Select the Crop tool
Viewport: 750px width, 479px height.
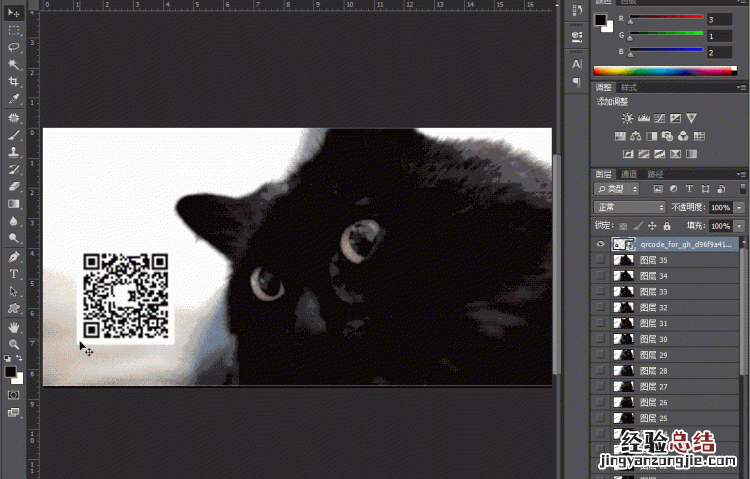(x=14, y=81)
